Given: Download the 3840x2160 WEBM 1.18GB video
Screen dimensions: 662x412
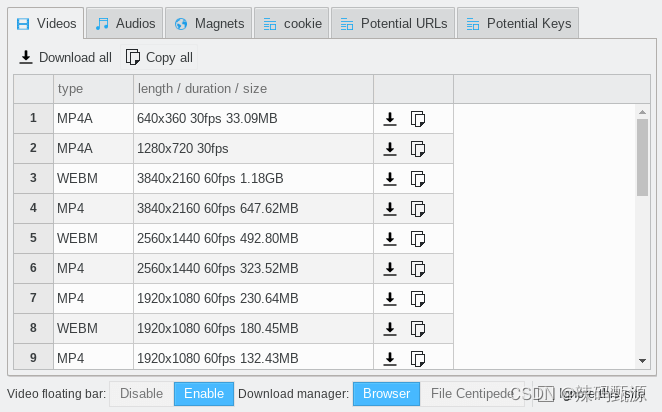Looking at the screenshot, I should pyautogui.click(x=390, y=179).
